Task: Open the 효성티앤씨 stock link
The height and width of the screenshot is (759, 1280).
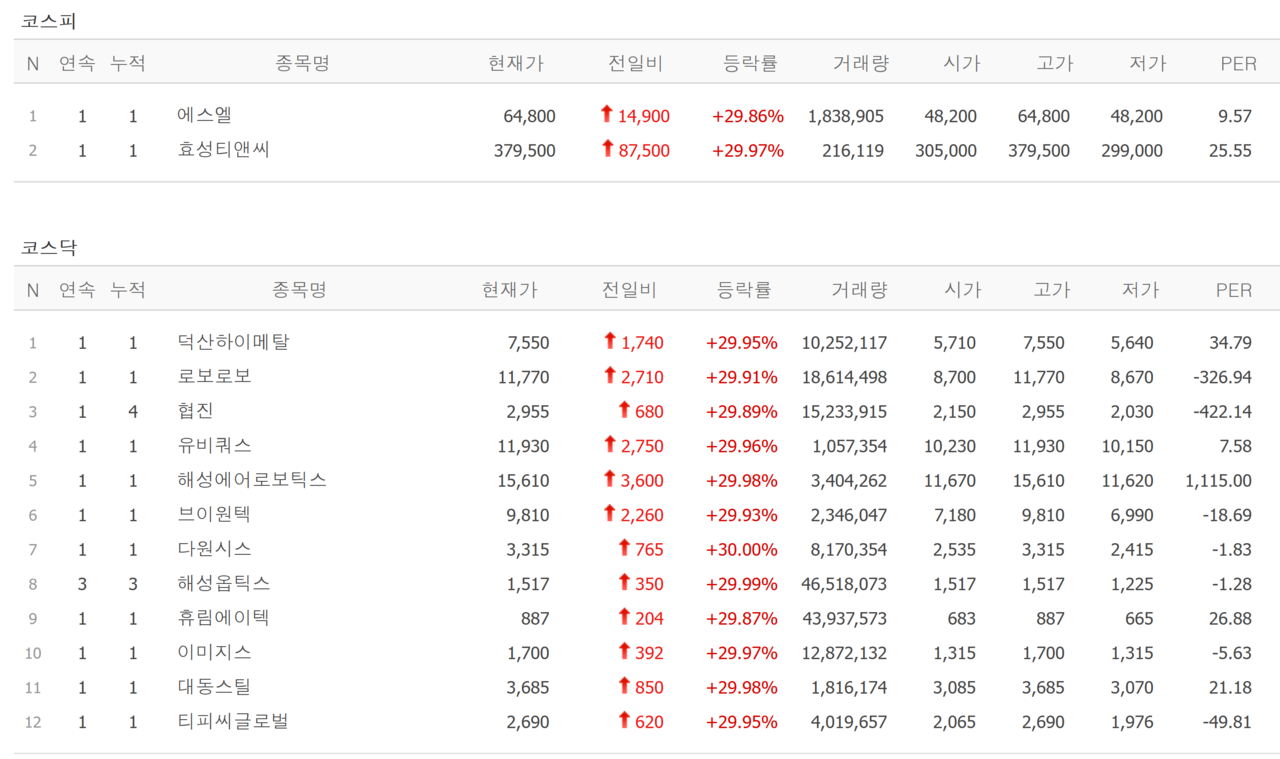Action: tap(223, 150)
